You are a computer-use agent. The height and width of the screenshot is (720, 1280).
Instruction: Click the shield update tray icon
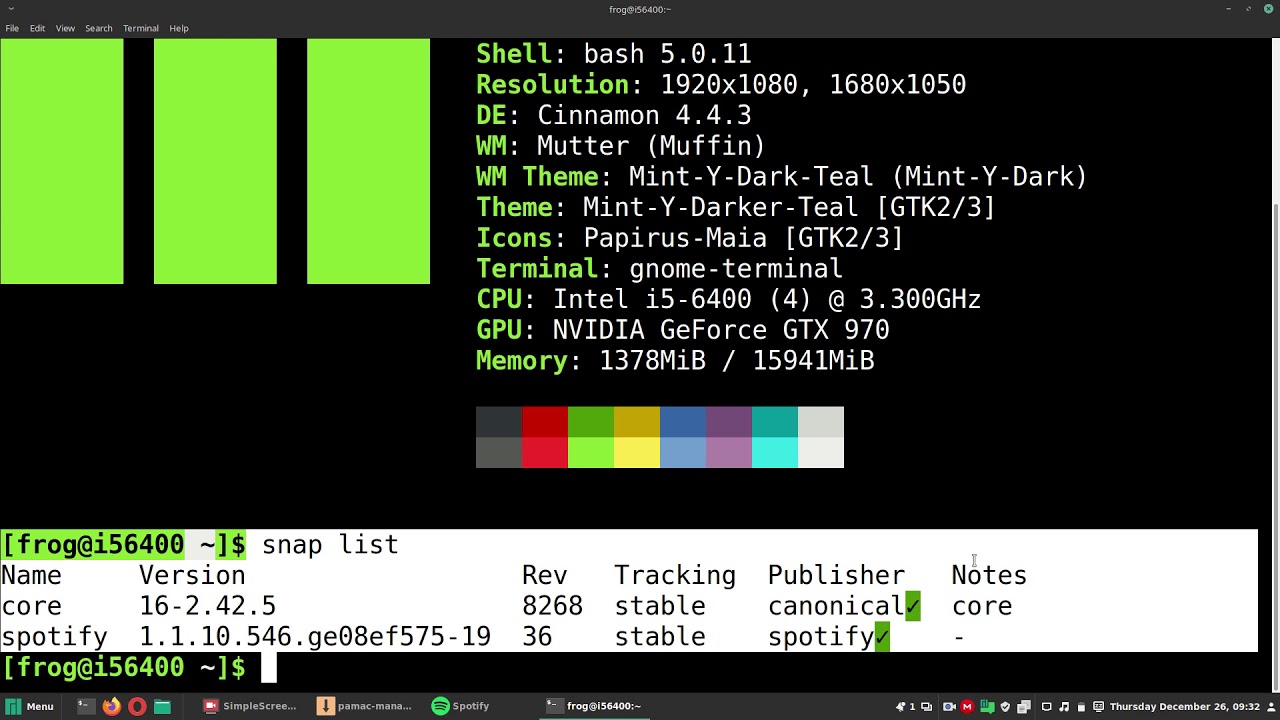click(x=1005, y=707)
